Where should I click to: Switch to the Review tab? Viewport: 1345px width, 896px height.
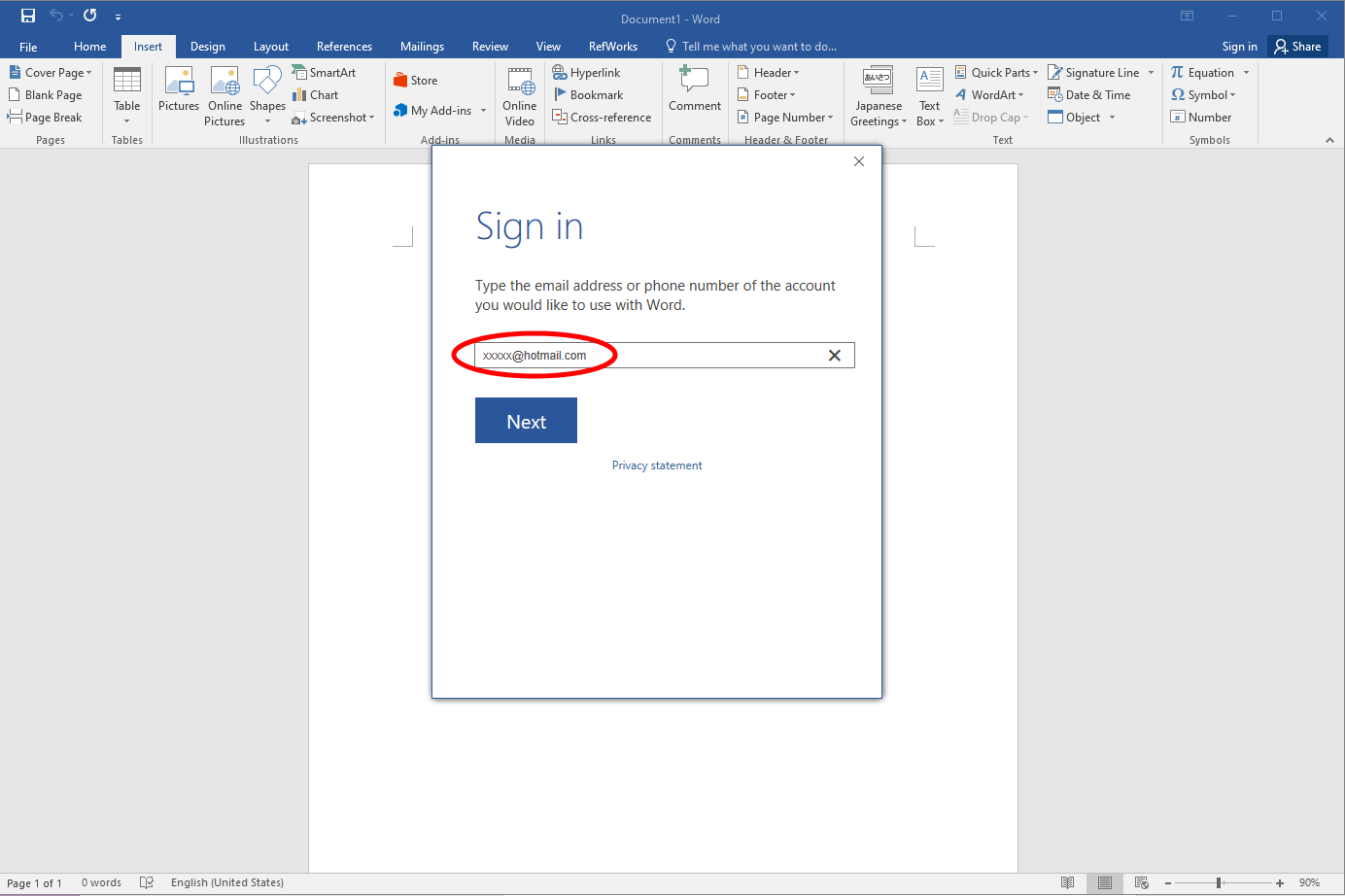coord(490,47)
